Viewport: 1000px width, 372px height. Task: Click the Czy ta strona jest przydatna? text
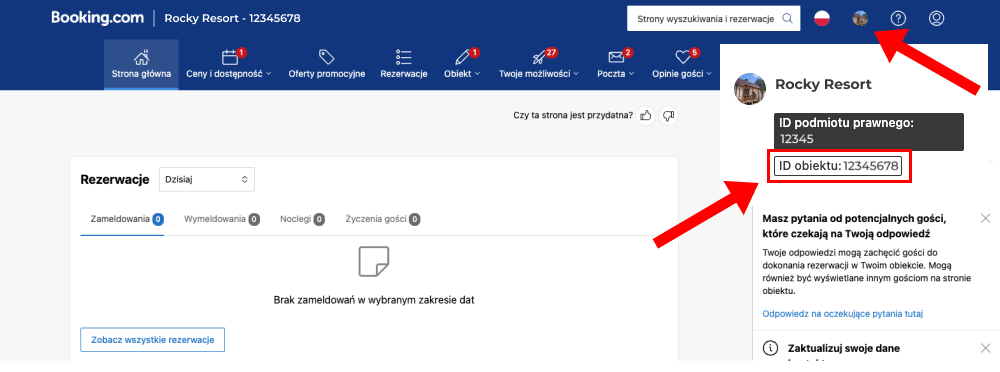pyautogui.click(x=573, y=115)
